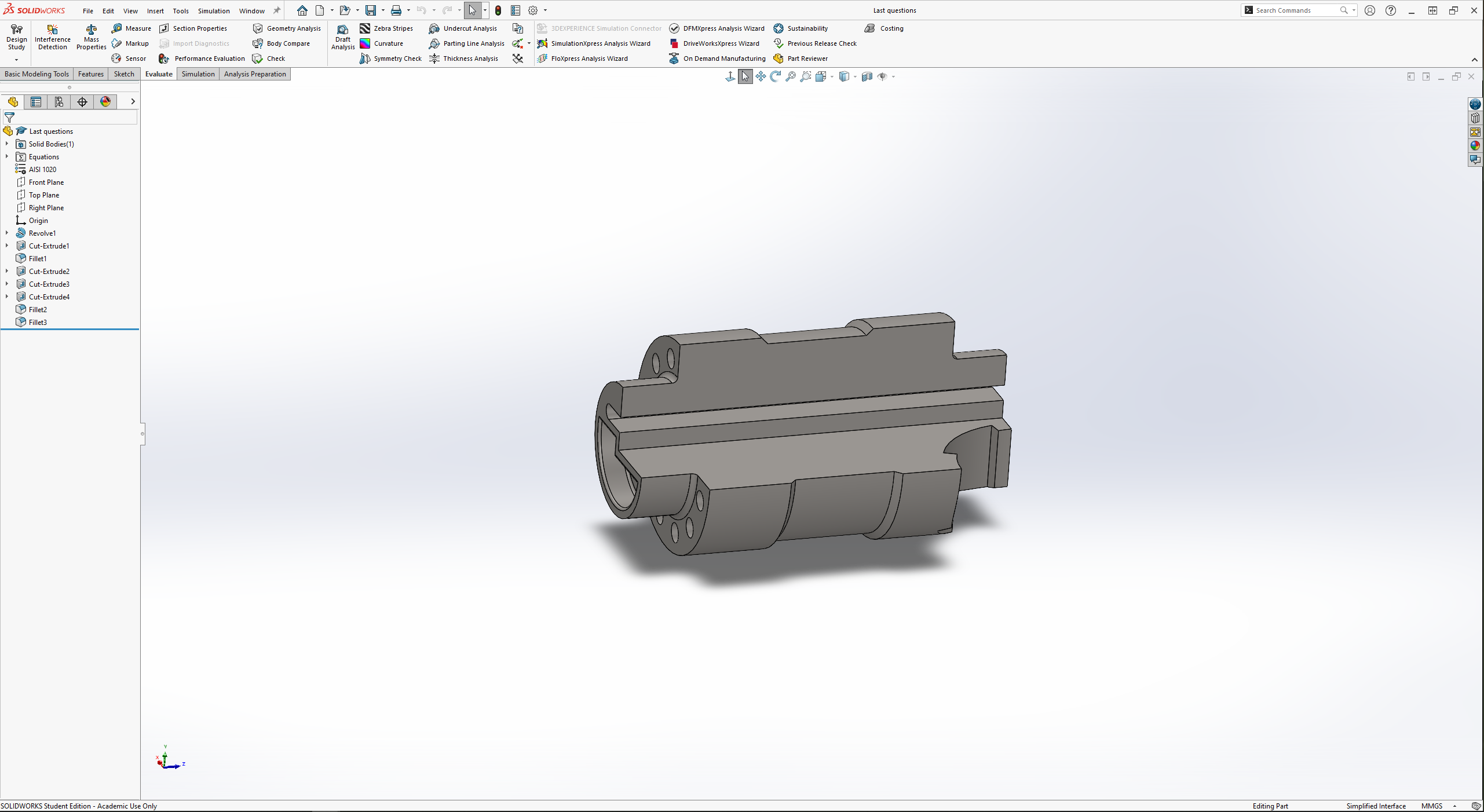Switch to the Sketch tab
This screenshot has height=812, width=1484.
click(x=124, y=74)
